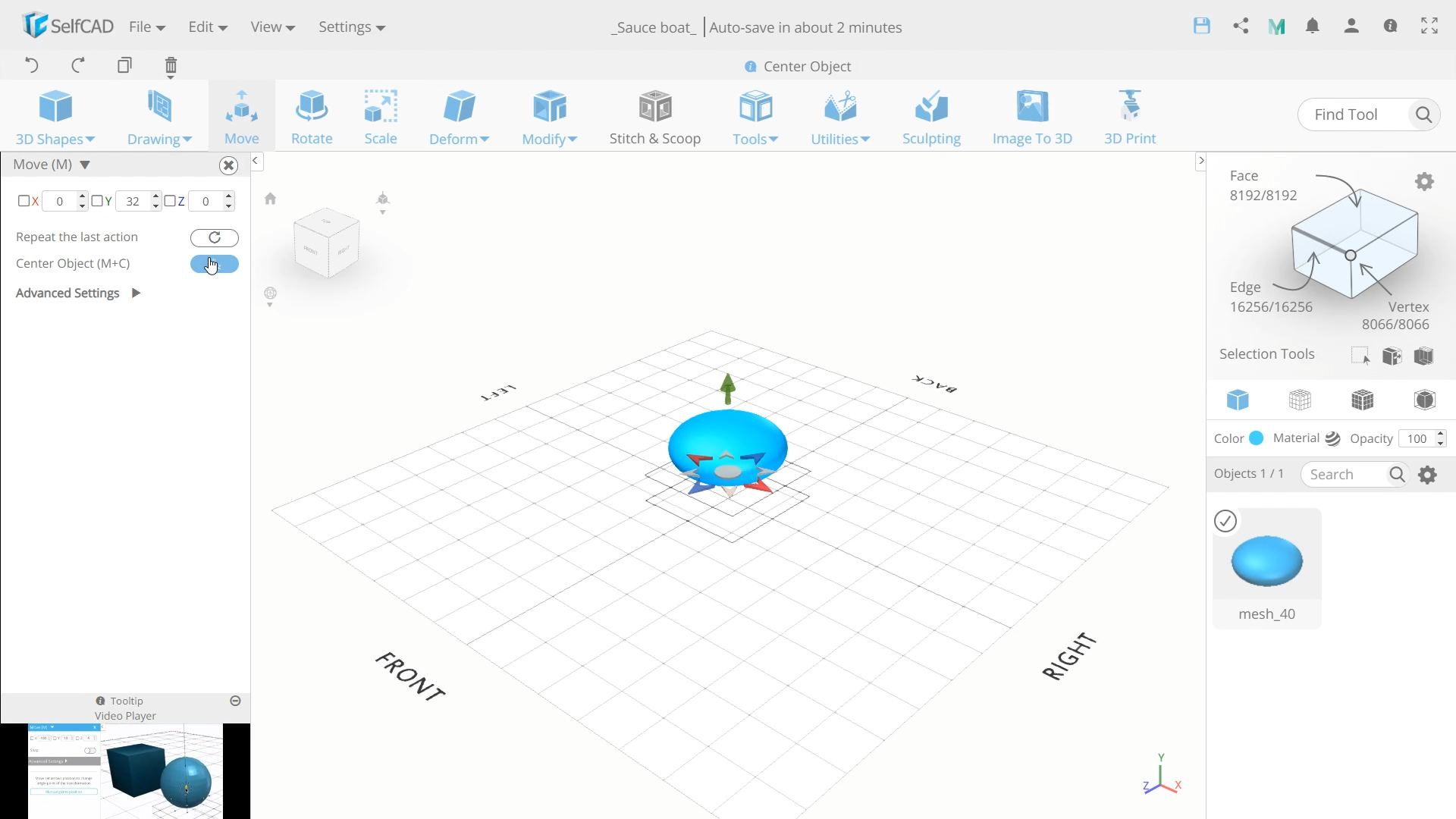Select the Move tool
This screenshot has width=1456, height=819.
click(242, 118)
